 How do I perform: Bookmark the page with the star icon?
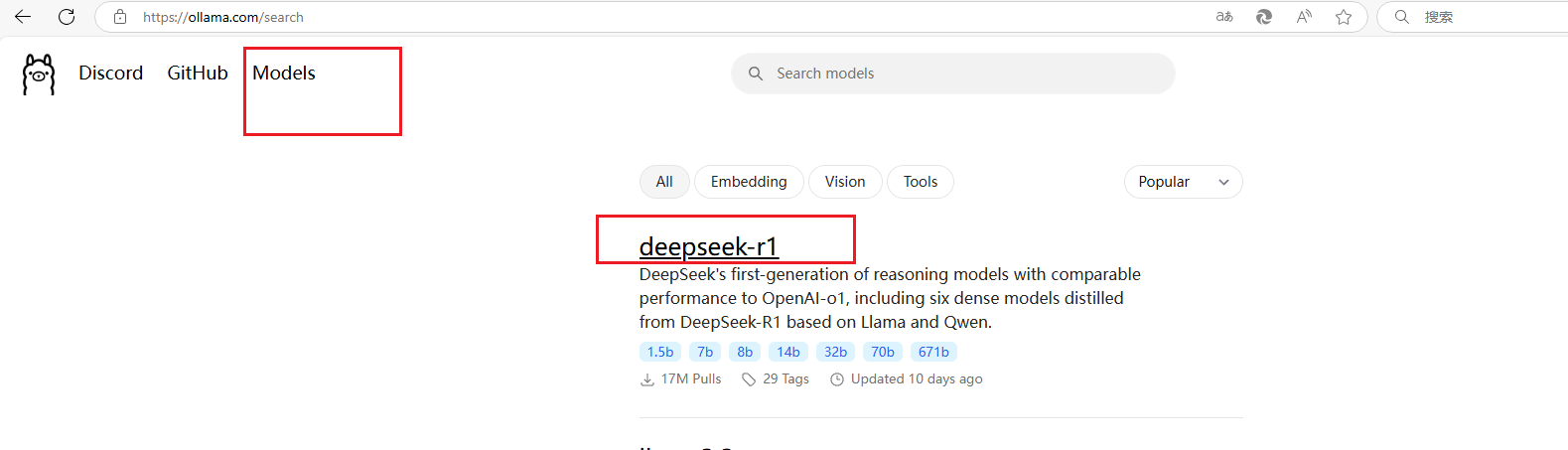click(1344, 17)
